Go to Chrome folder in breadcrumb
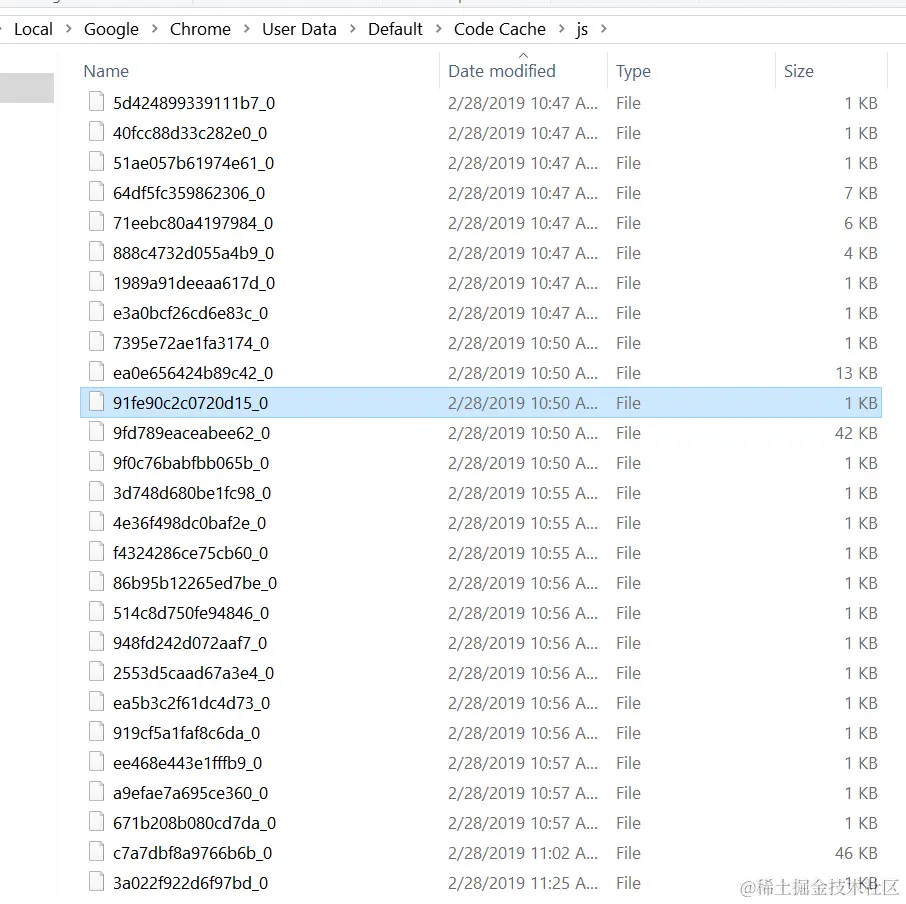This screenshot has height=904, width=906. point(200,29)
